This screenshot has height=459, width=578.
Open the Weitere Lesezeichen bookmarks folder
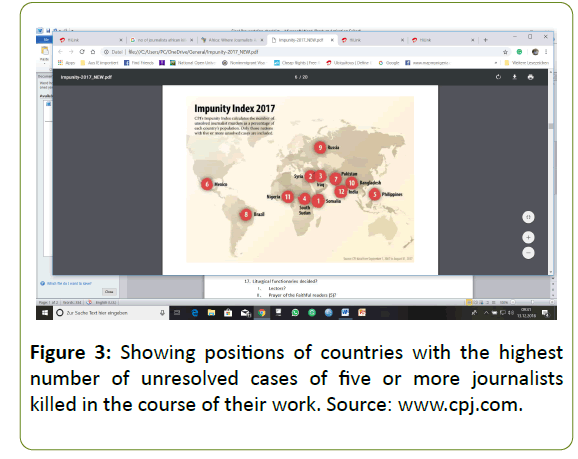[x=526, y=63]
